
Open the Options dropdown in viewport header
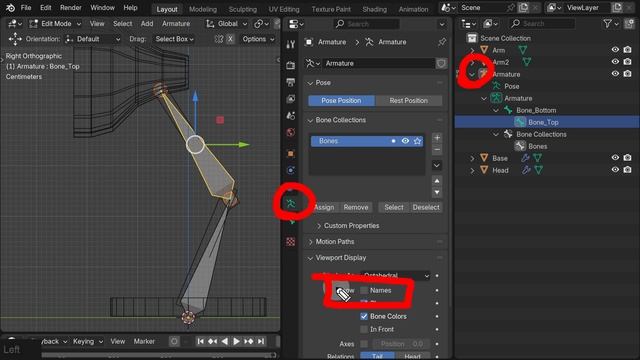click(258, 39)
